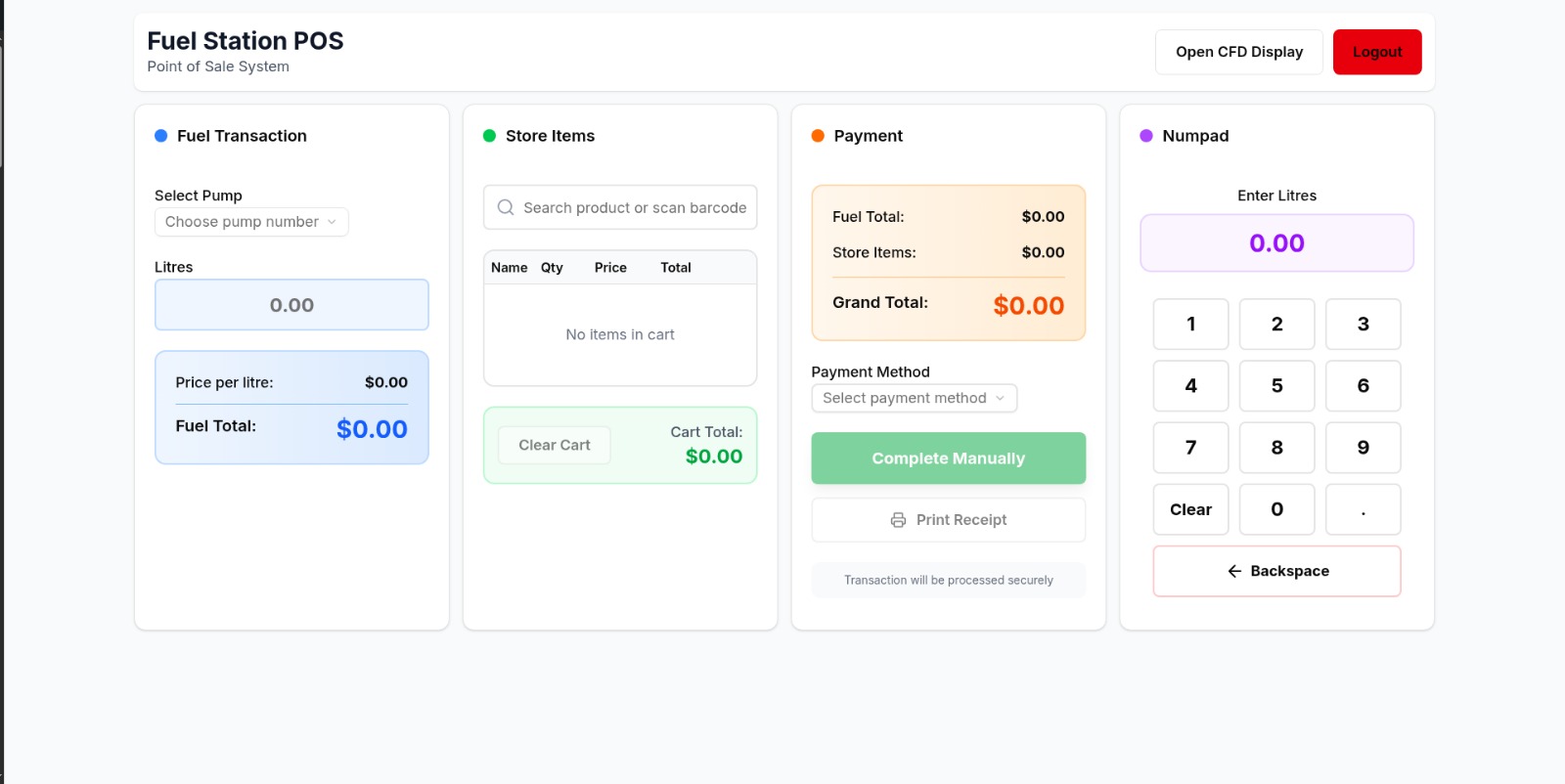Click the Fuel Transaction panel heading
1565x784 pixels.
(242, 136)
